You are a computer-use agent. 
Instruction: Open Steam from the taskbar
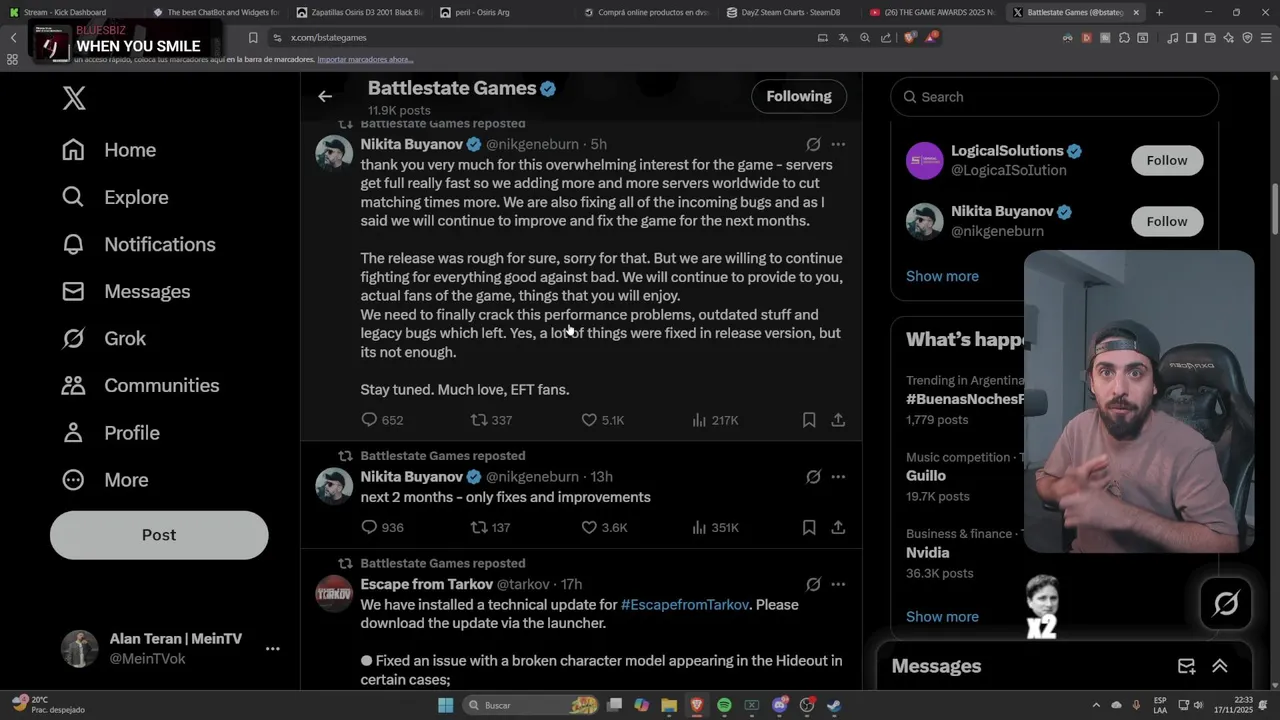tap(833, 705)
